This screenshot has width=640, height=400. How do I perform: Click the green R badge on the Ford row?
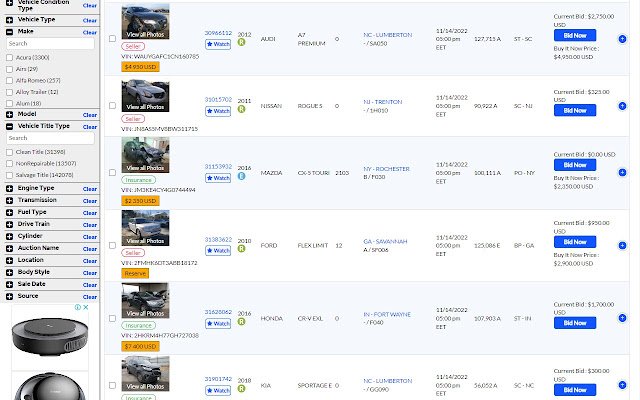242,249
